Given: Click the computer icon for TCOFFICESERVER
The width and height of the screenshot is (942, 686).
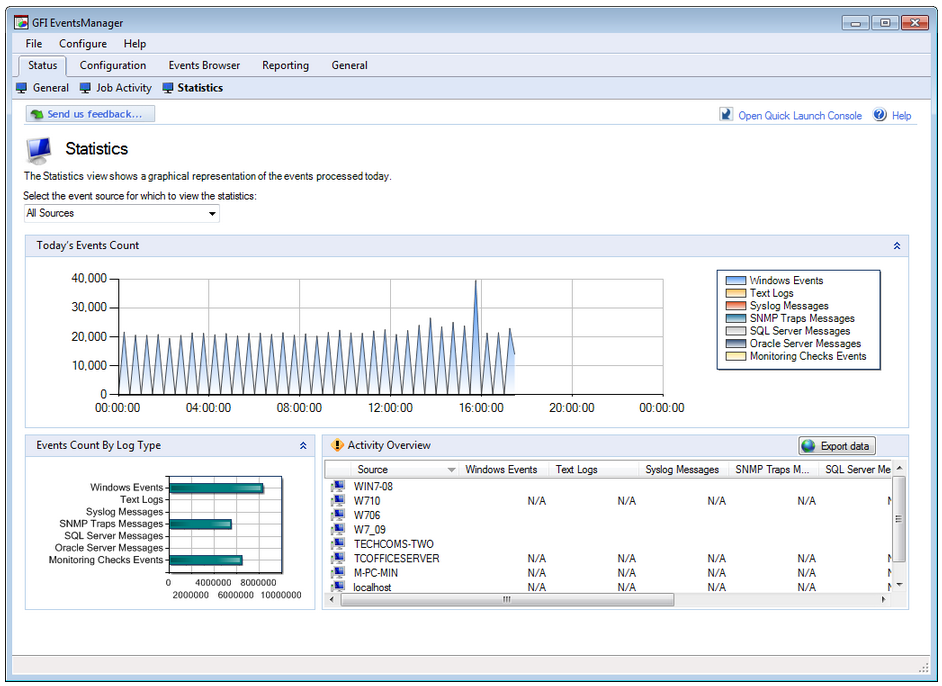Looking at the screenshot, I should tap(338, 558).
